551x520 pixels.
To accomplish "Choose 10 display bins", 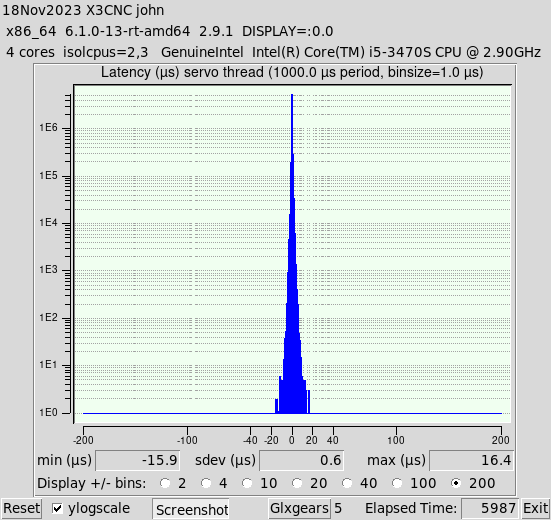I will click(x=247, y=483).
